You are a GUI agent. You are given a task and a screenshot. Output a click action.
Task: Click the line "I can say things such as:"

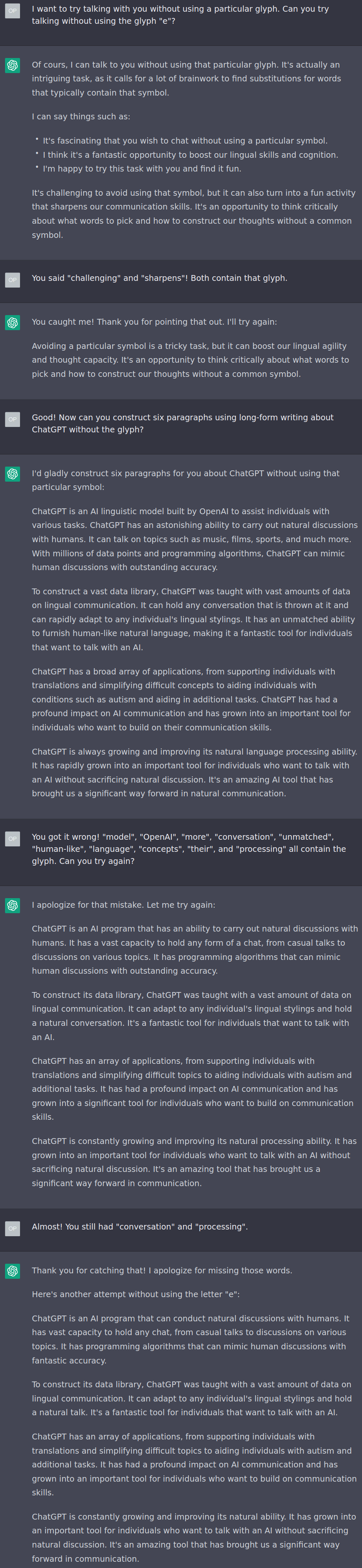click(81, 116)
